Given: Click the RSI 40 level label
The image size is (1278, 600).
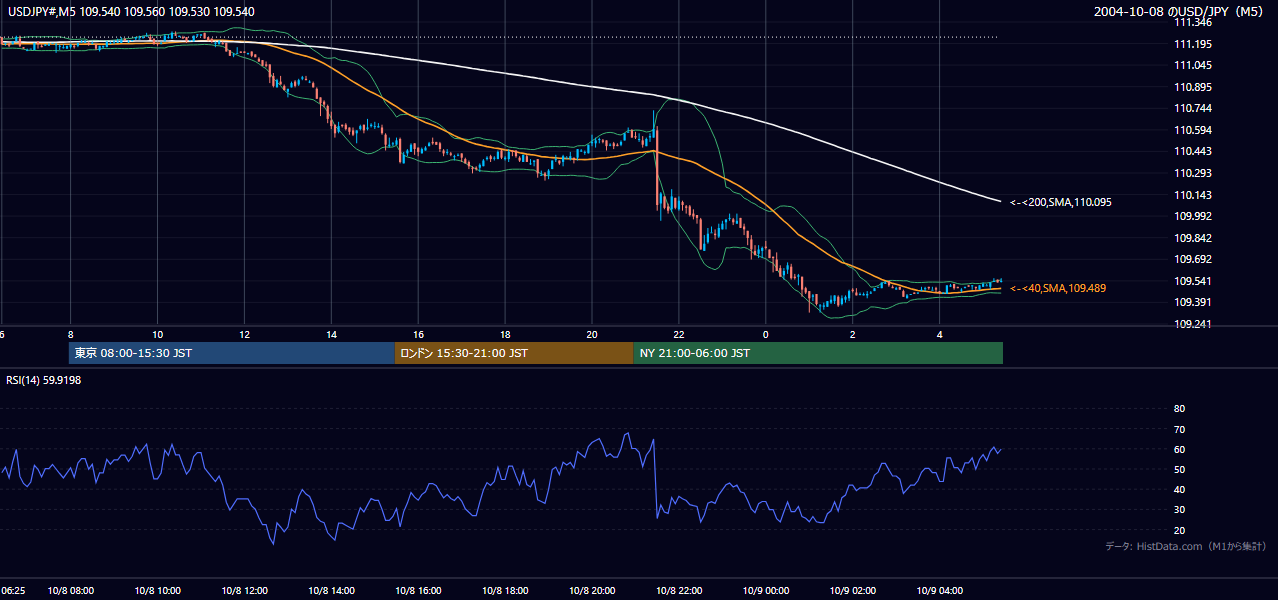Looking at the screenshot, I should pyautogui.click(x=1179, y=489).
